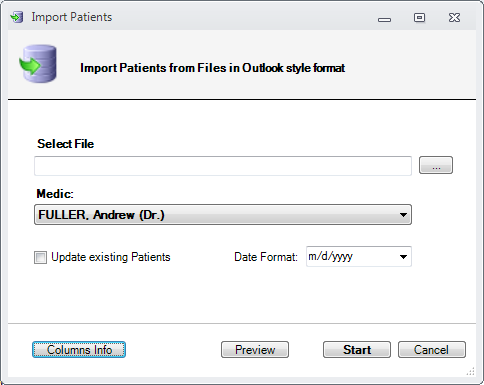This screenshot has width=484, height=385.
Task: Enable Update existing Patients checkbox
Action: (x=40, y=257)
